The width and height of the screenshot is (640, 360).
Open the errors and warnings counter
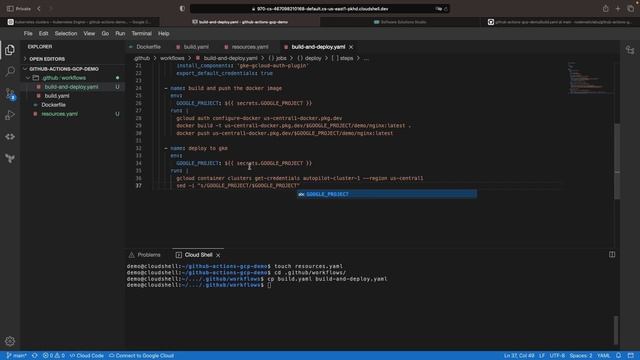tap(54, 356)
